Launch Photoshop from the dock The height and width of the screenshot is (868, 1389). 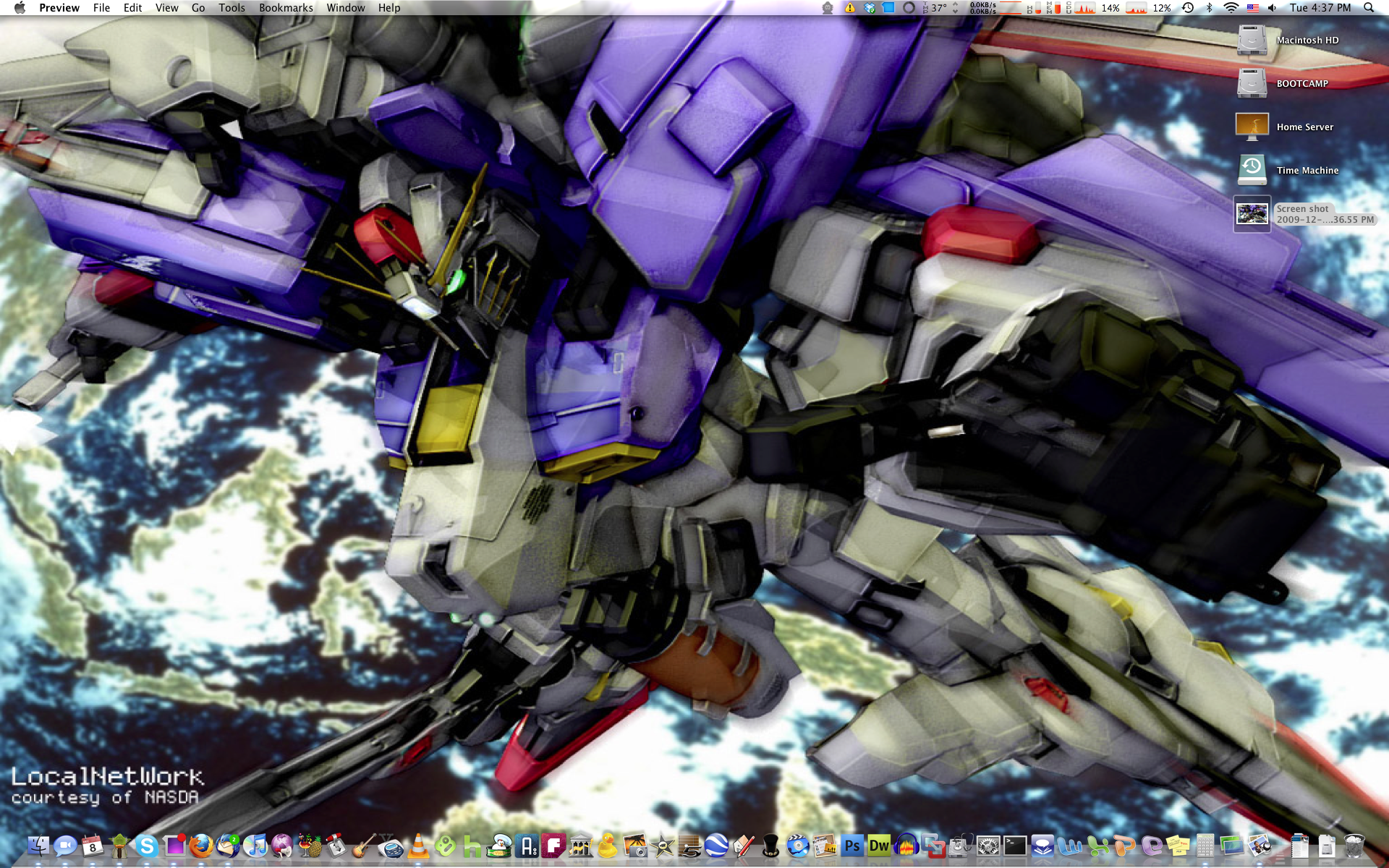852,845
